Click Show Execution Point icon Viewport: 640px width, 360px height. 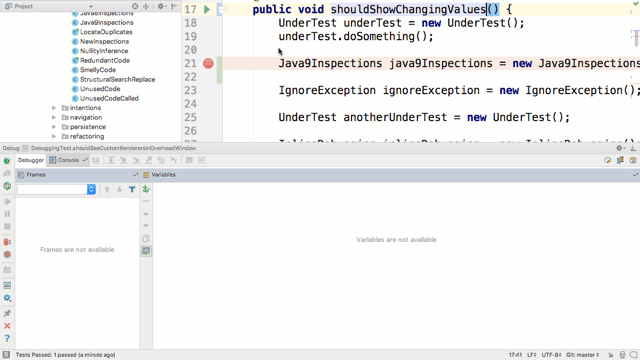point(96,160)
